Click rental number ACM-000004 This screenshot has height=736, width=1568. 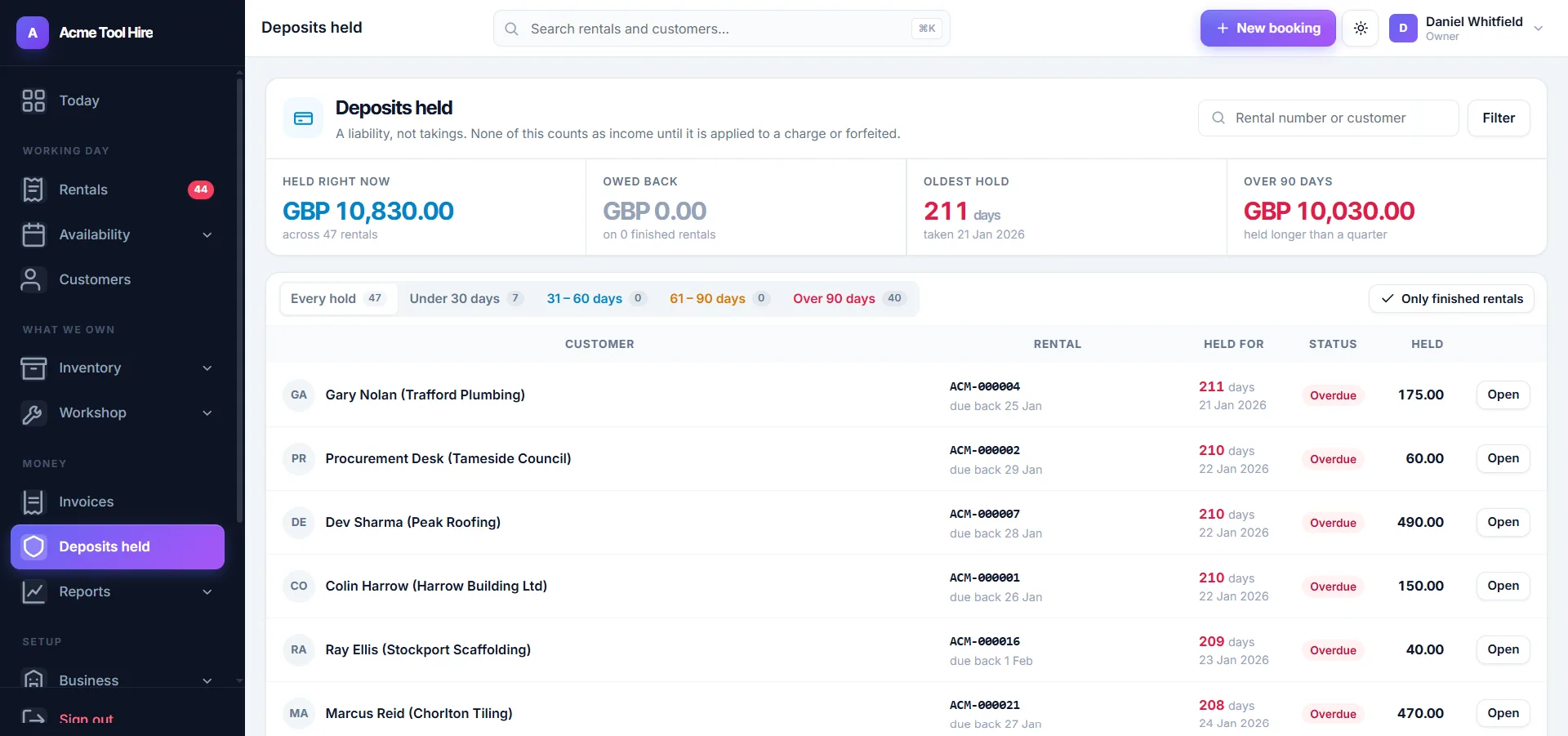pos(985,386)
